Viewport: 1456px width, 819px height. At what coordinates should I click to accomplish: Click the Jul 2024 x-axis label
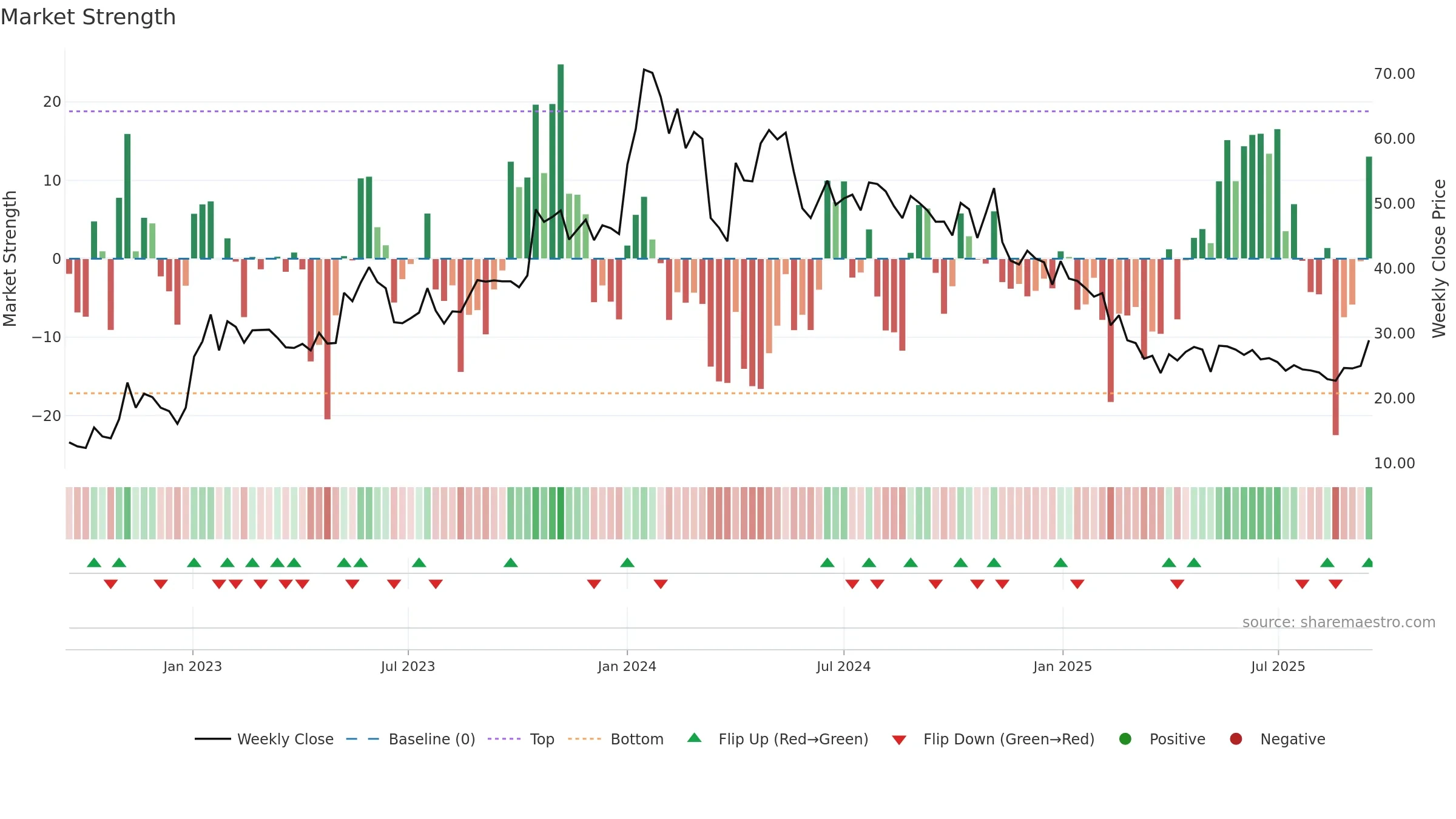pyautogui.click(x=843, y=666)
